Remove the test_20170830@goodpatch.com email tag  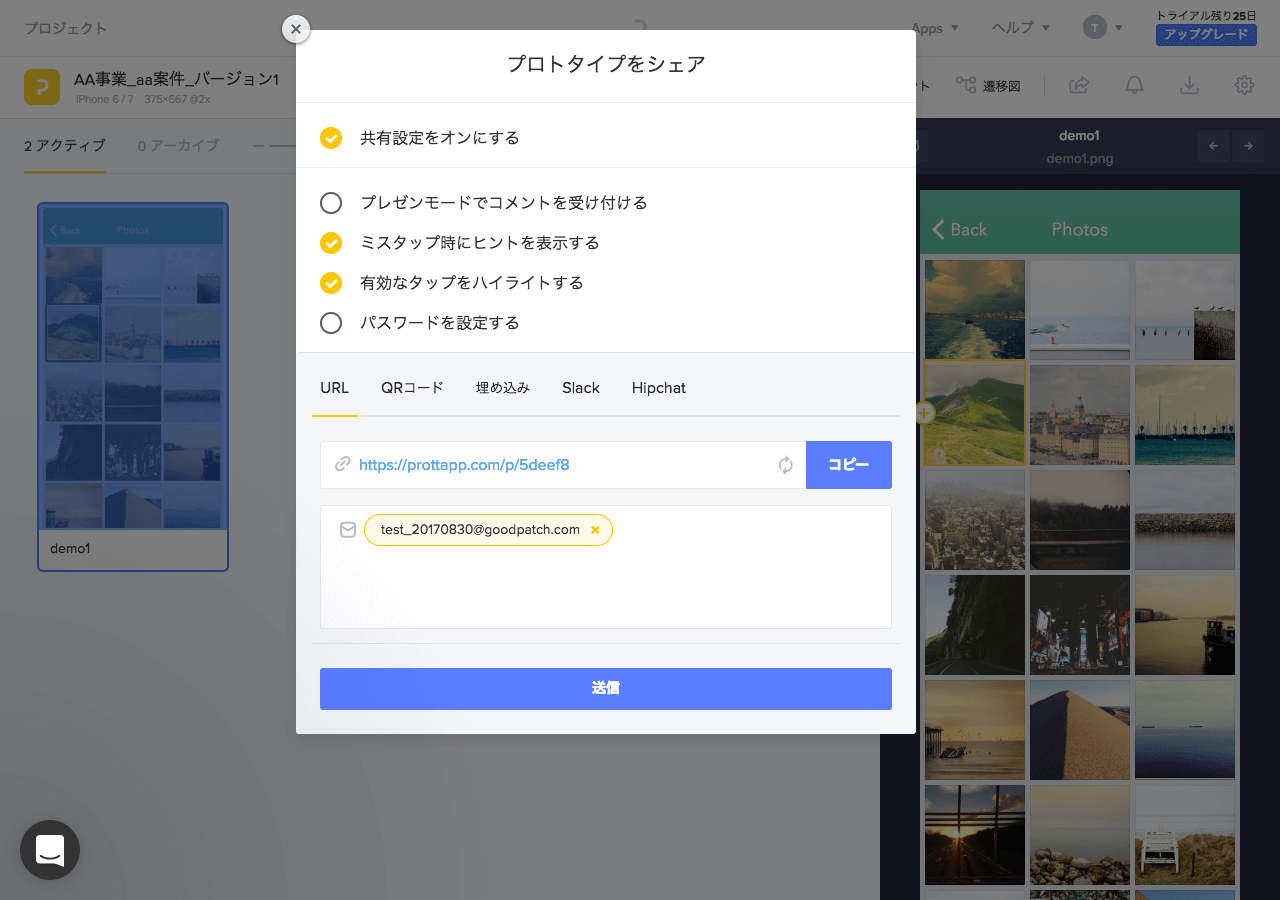[597, 529]
